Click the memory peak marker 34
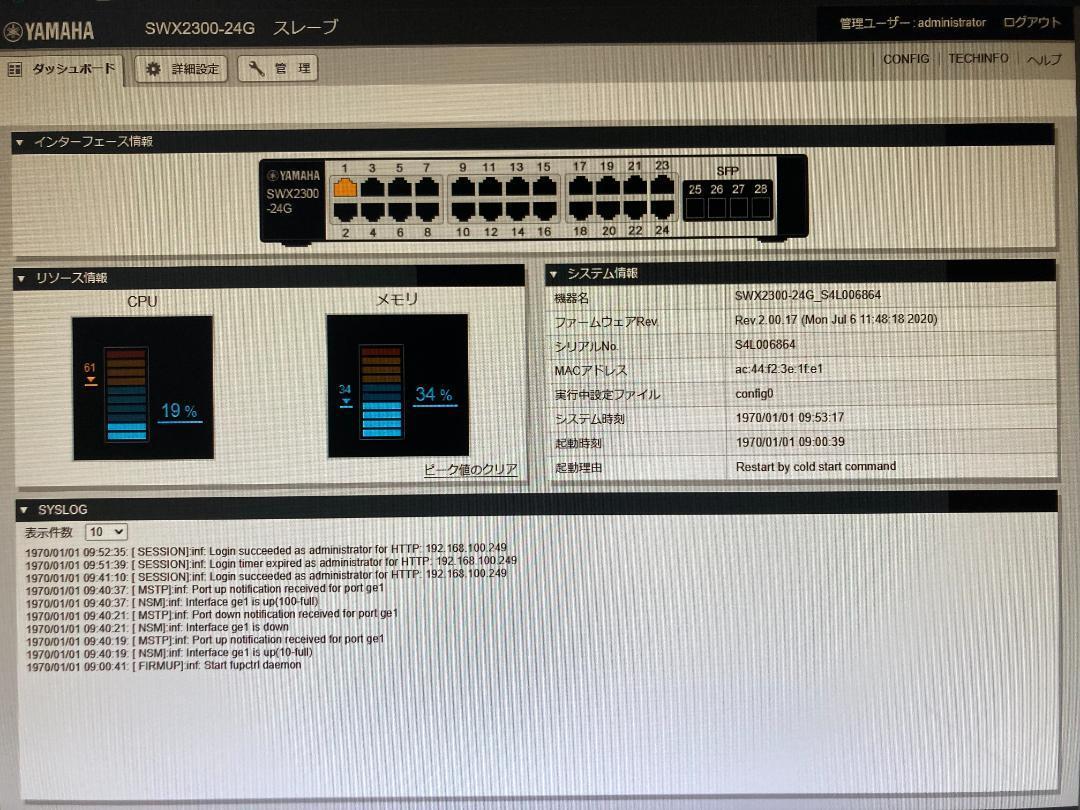 point(346,395)
